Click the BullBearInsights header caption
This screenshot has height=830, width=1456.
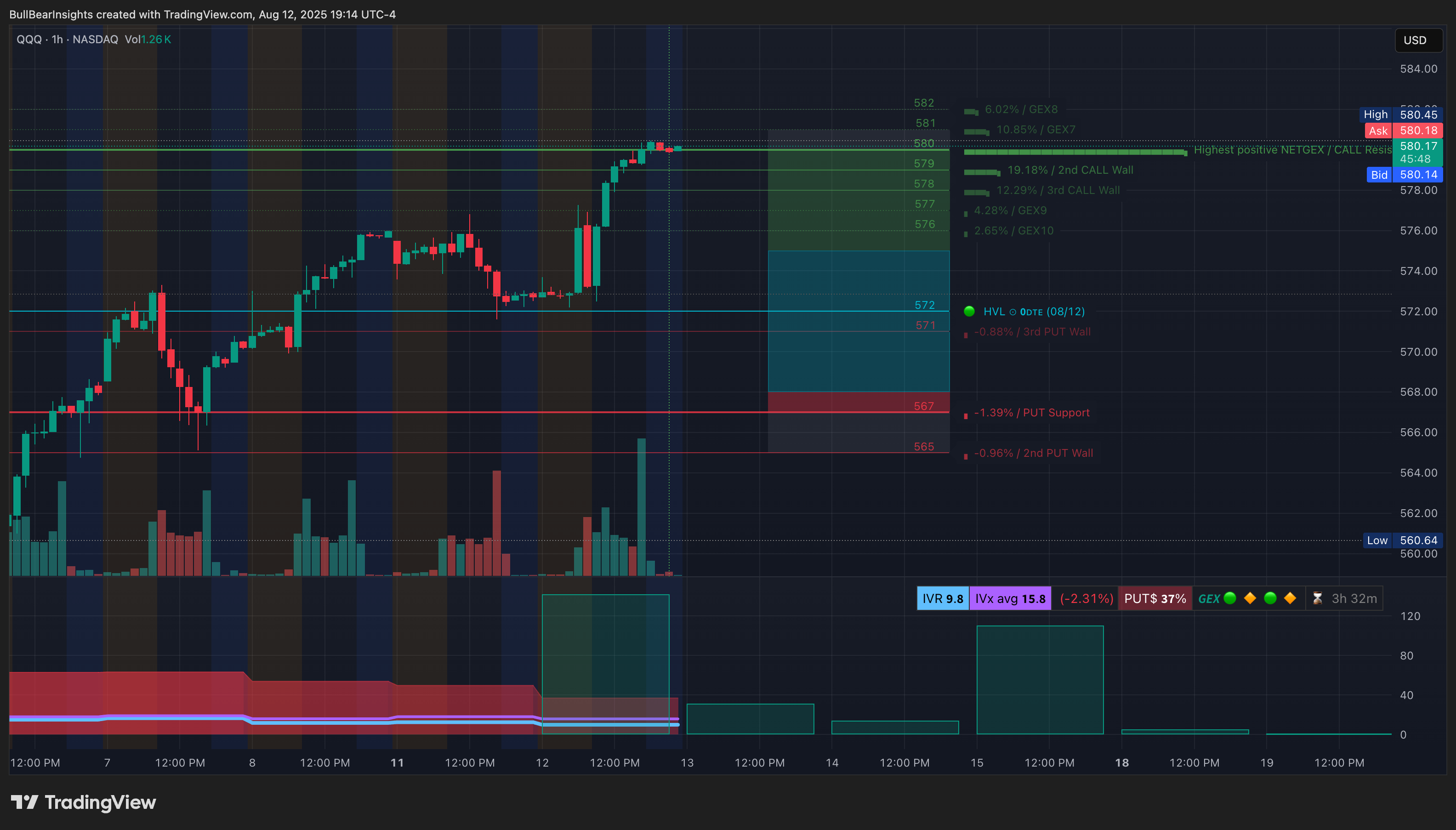tap(202, 14)
